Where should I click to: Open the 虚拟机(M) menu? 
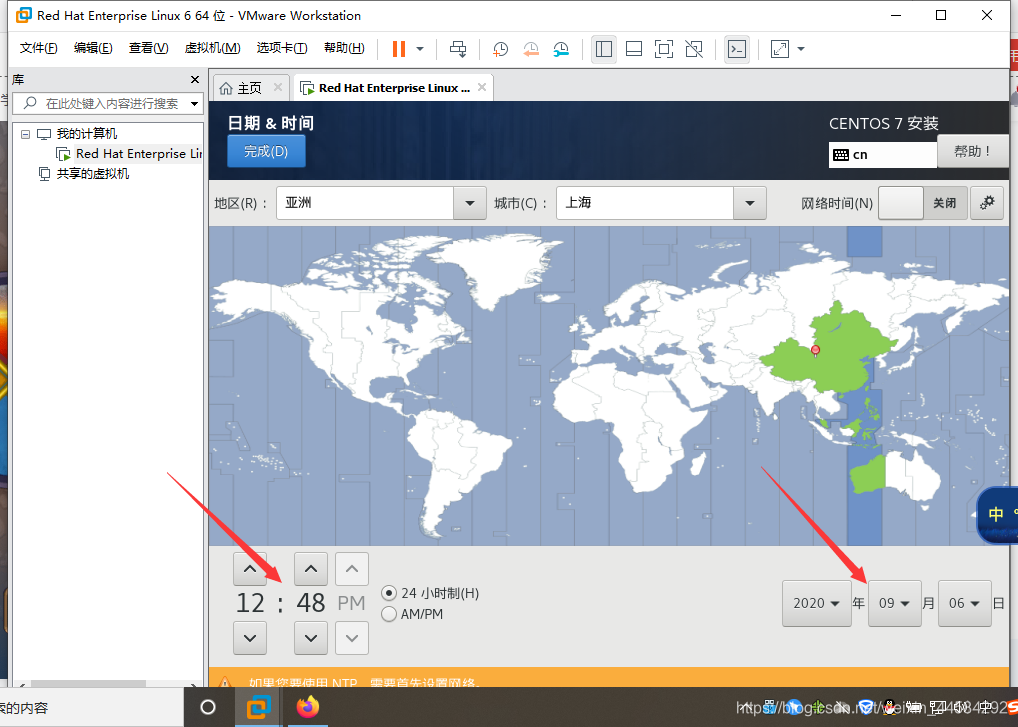click(212, 47)
